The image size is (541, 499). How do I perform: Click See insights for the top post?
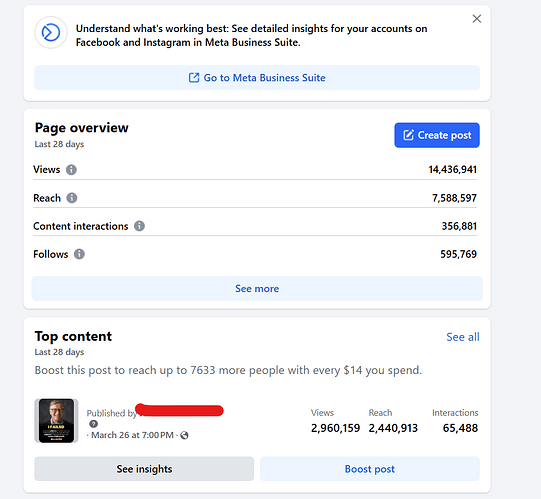[144, 469]
